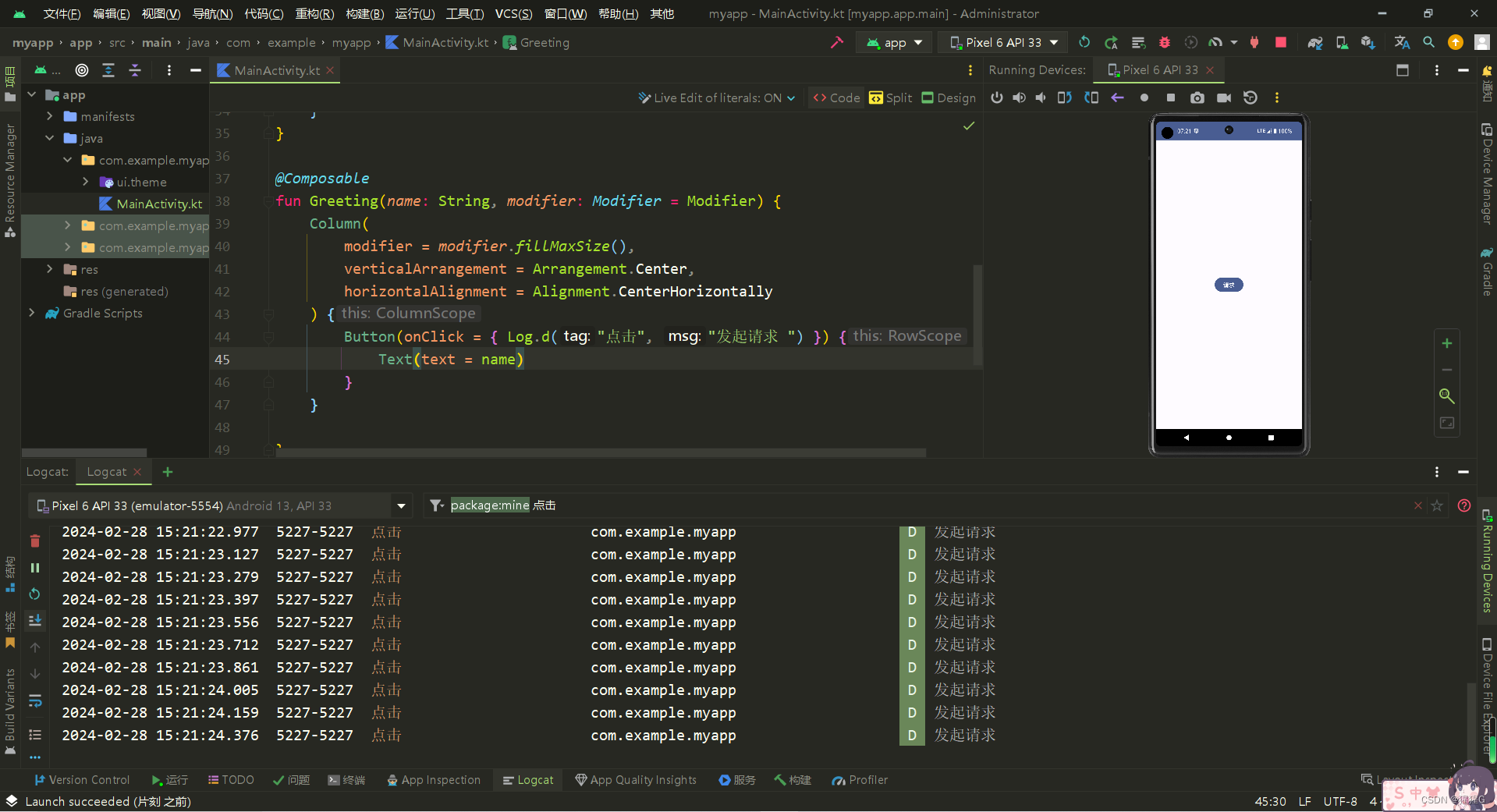This screenshot has width=1497, height=812.
Task: Open the Pixel 6 API 33 device dropdown
Action: [x=1003, y=42]
